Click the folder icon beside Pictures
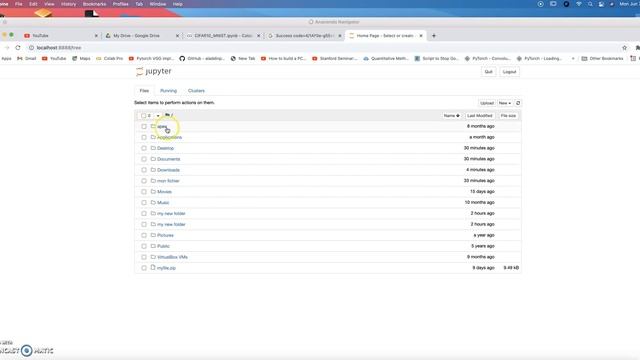 pos(153,235)
